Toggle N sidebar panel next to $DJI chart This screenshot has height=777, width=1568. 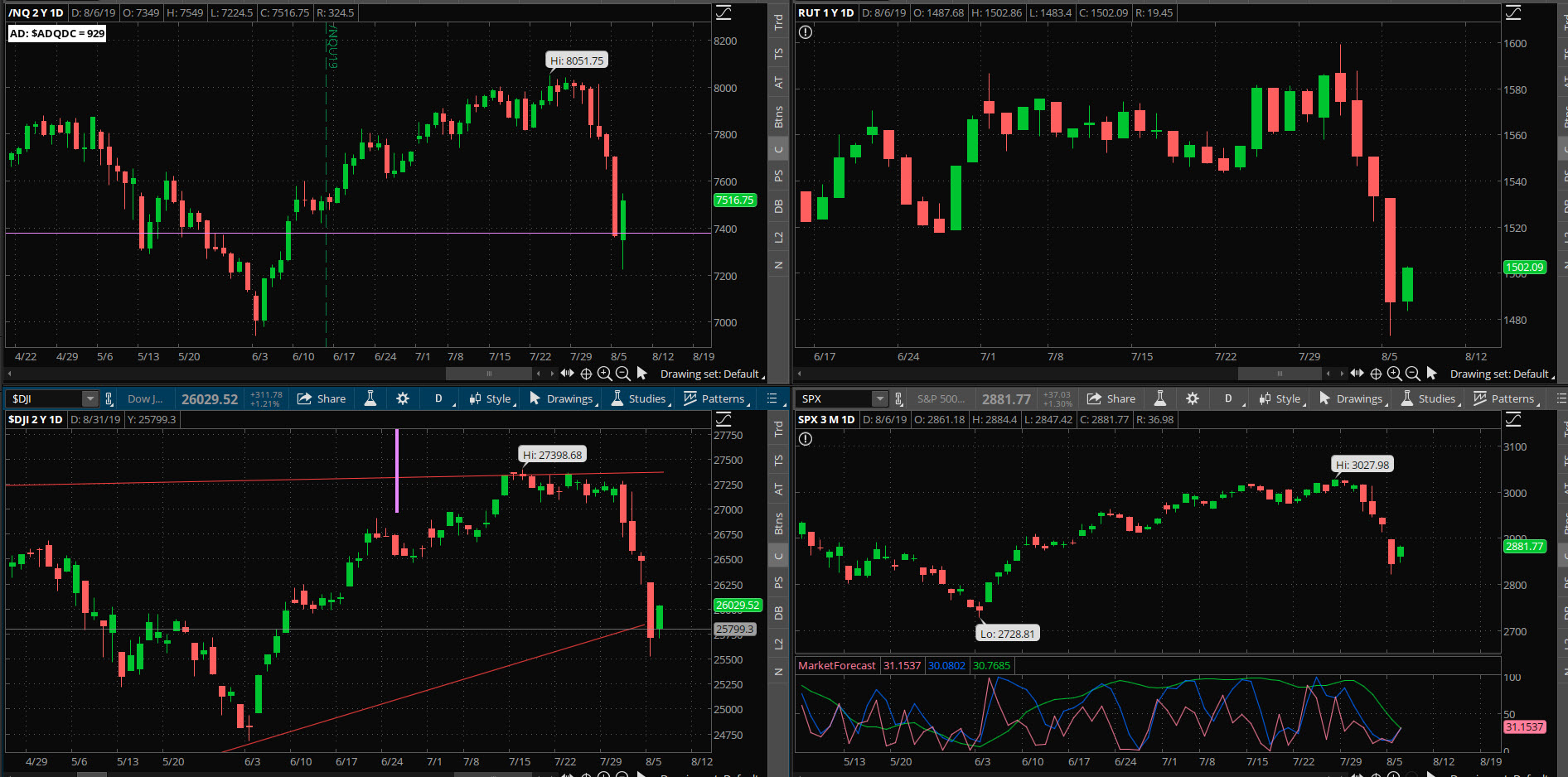tap(778, 672)
